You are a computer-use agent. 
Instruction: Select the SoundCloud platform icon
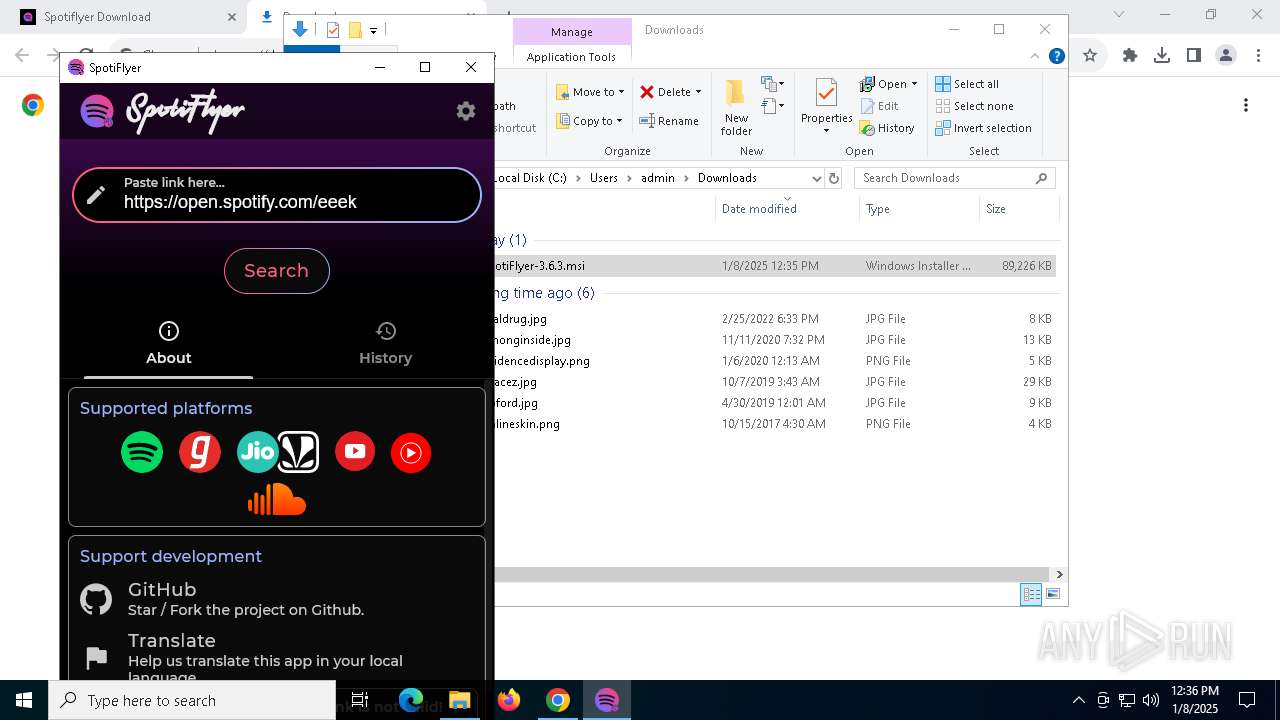pyautogui.click(x=277, y=499)
